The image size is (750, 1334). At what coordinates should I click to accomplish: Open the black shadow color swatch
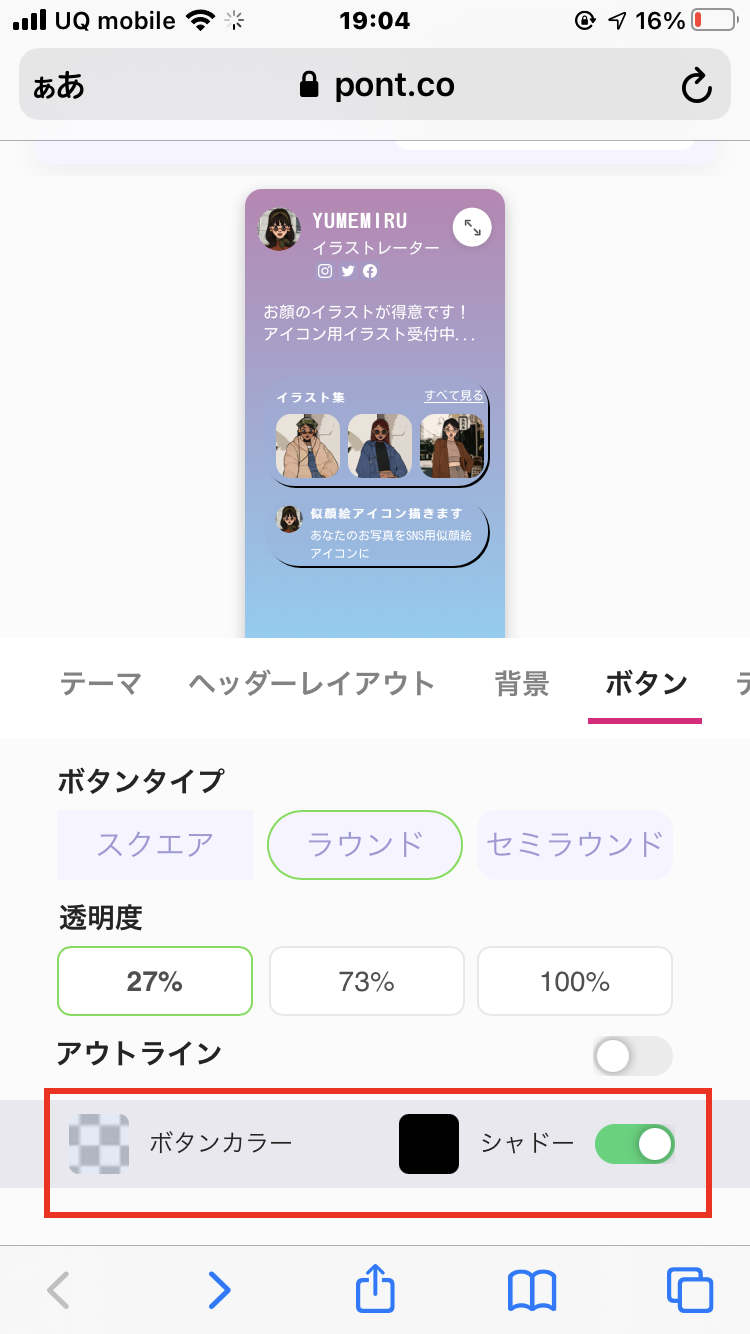tap(429, 1144)
